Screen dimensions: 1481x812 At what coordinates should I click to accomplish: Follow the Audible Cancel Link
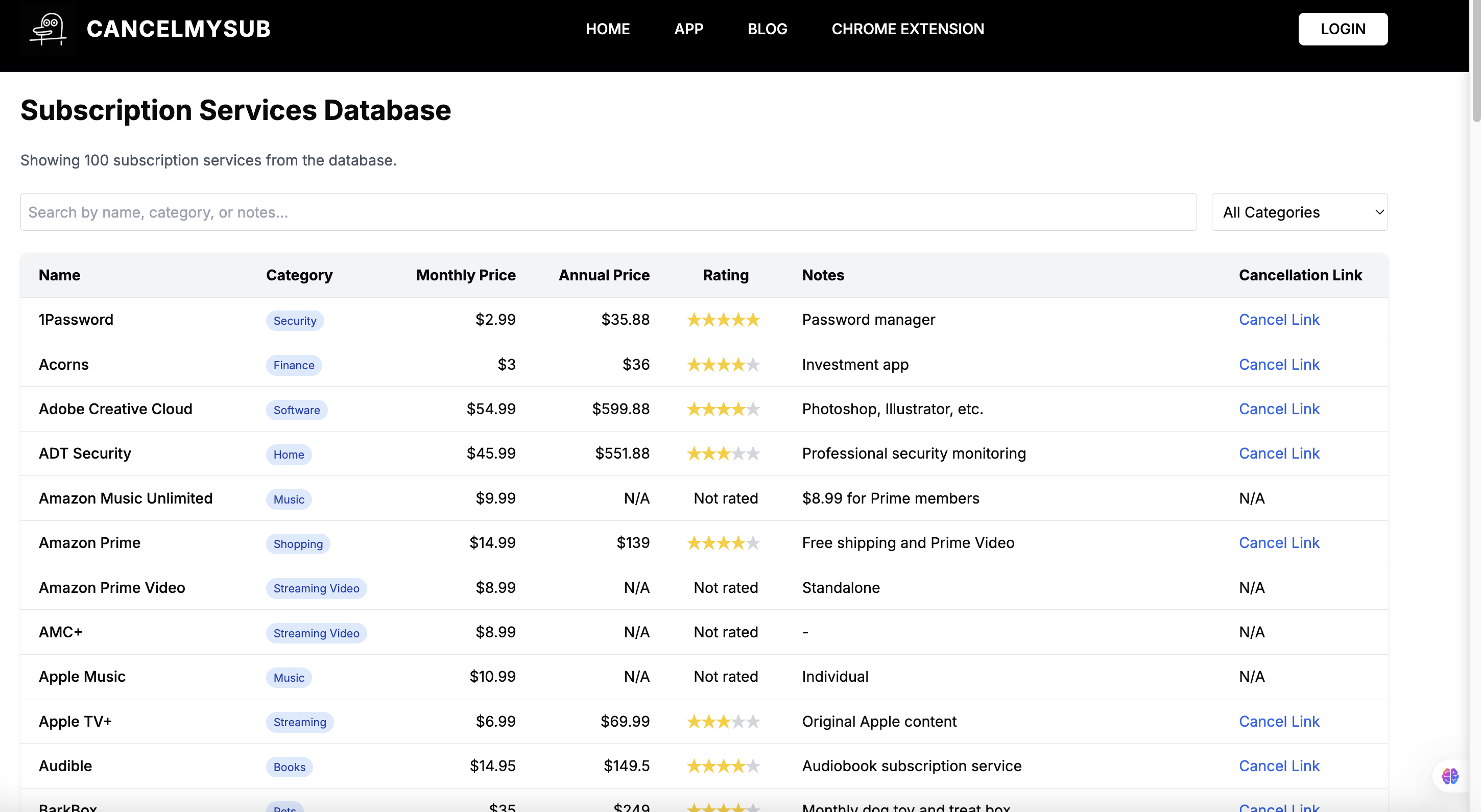pos(1279,766)
